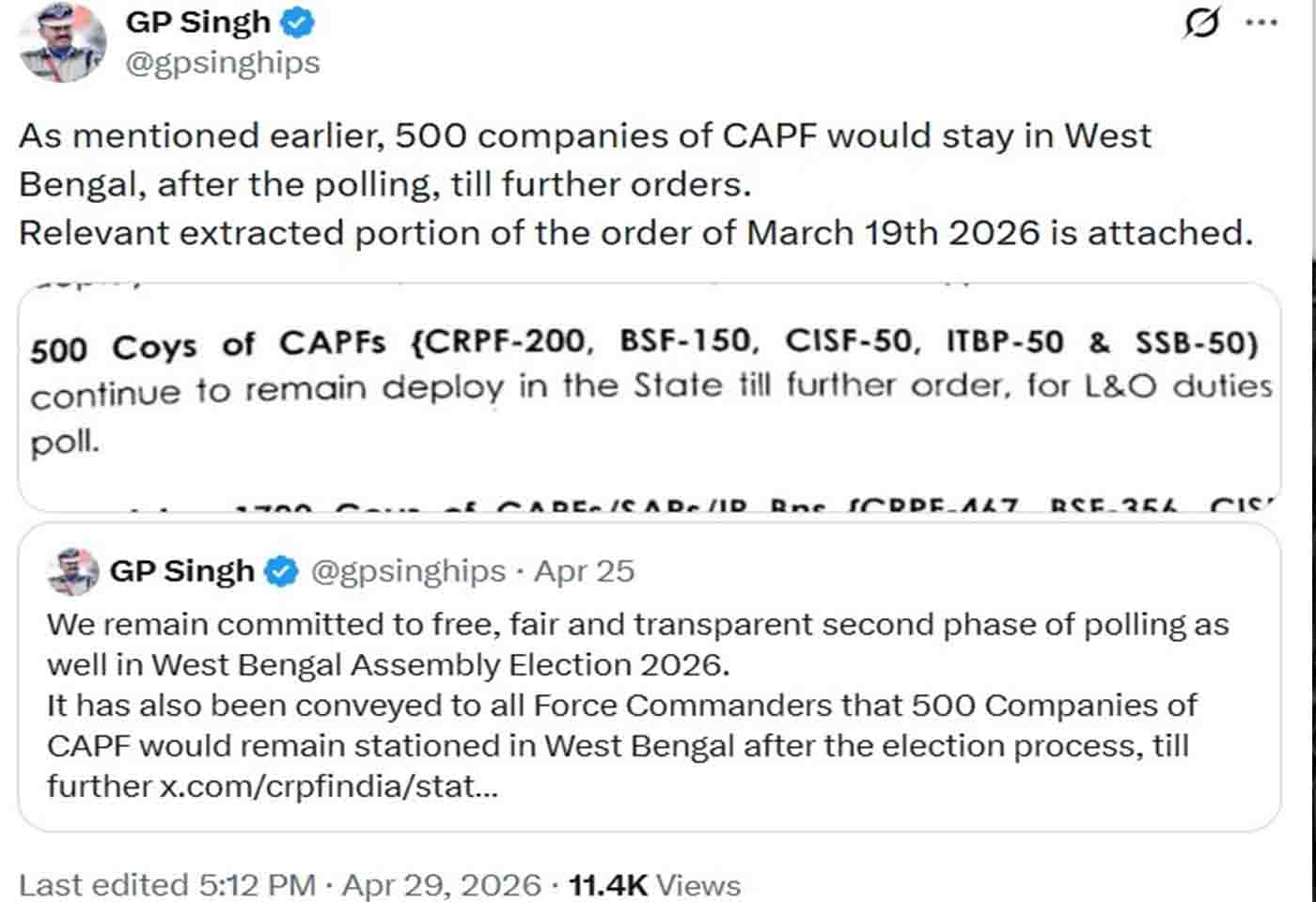Open the GP Singh display name in the tweet header

coord(197,23)
